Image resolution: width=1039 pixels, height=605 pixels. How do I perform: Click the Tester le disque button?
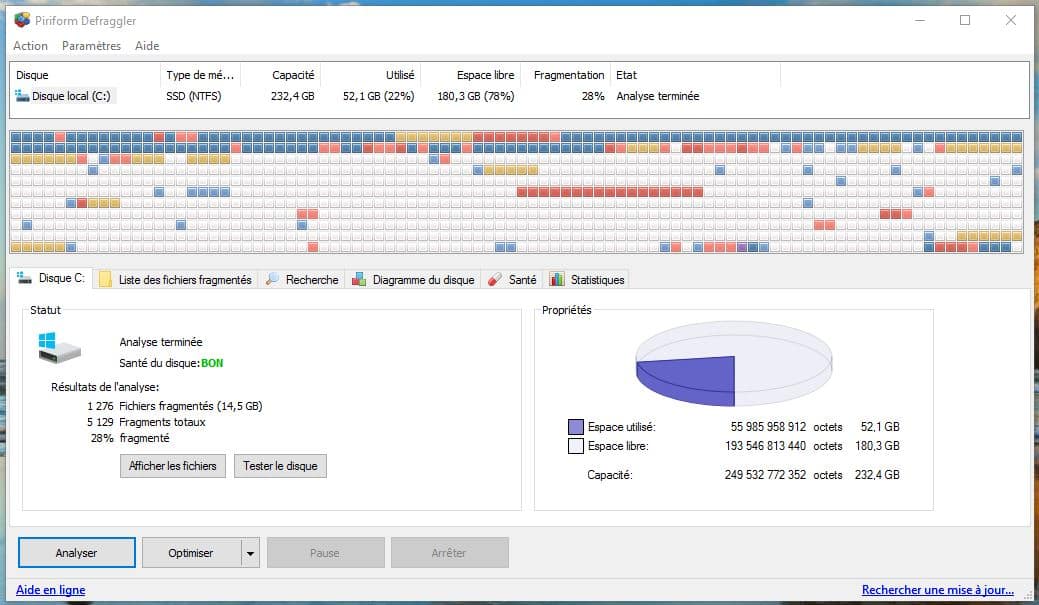pyautogui.click(x=280, y=466)
